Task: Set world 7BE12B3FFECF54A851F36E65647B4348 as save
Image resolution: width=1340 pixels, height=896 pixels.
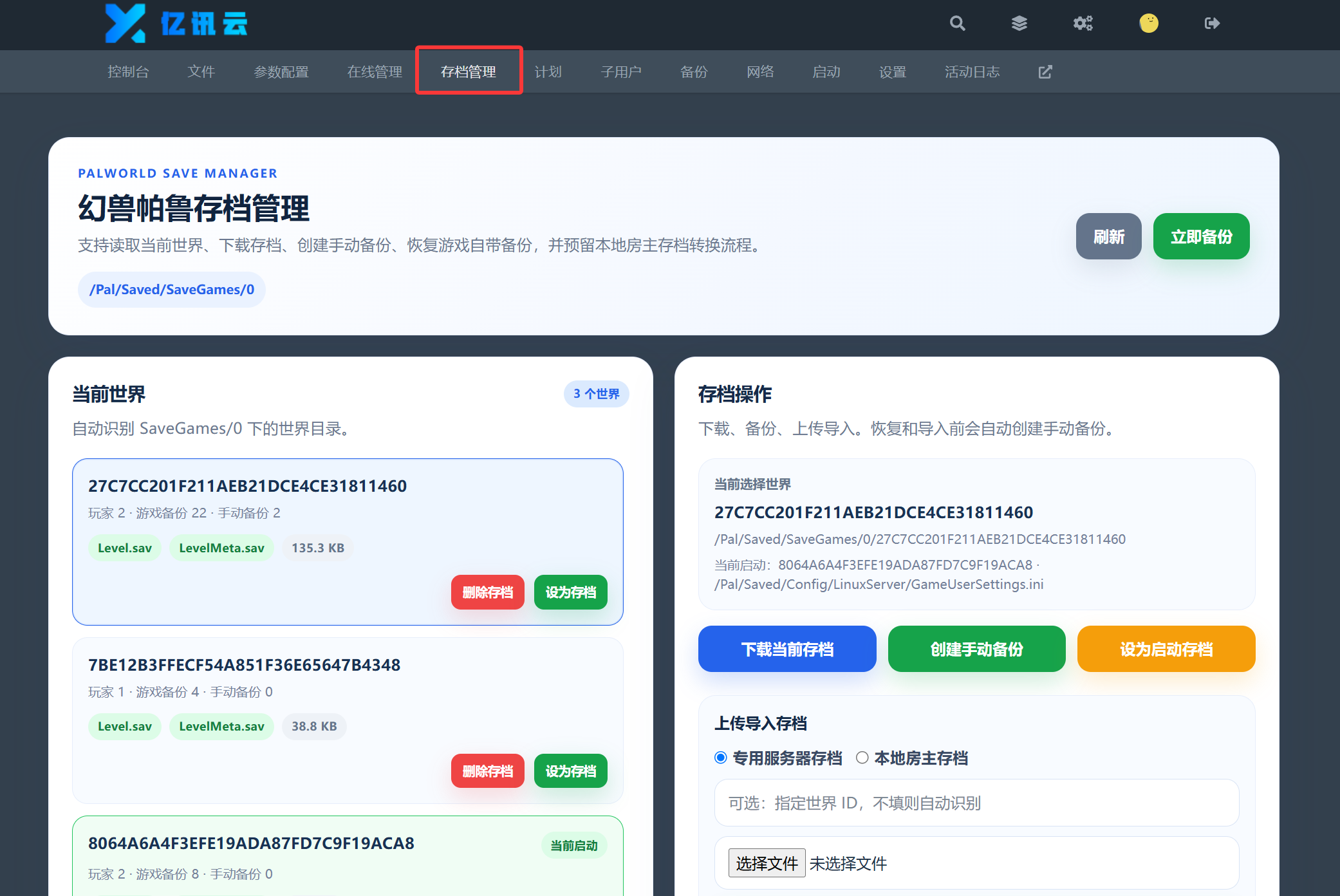Action: [571, 771]
